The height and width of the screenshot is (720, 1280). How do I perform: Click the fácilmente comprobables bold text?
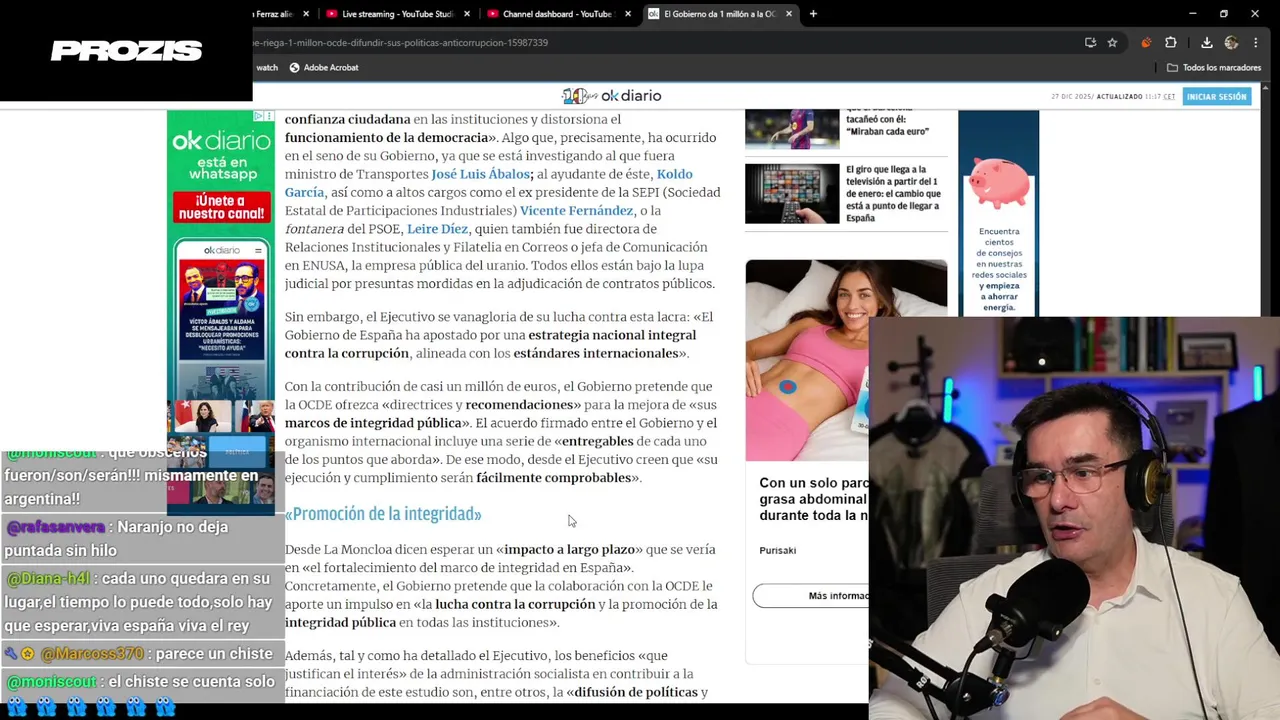pyautogui.click(x=554, y=478)
